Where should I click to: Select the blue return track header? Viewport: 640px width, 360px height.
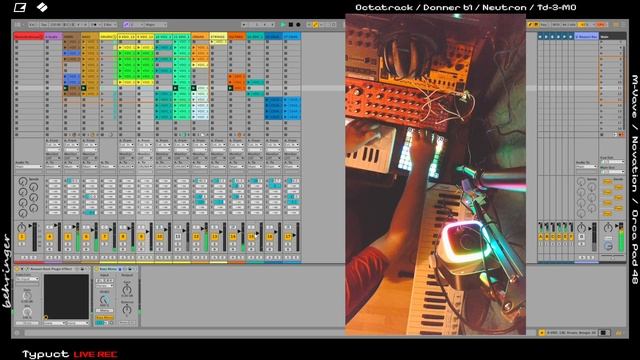coord(587,36)
